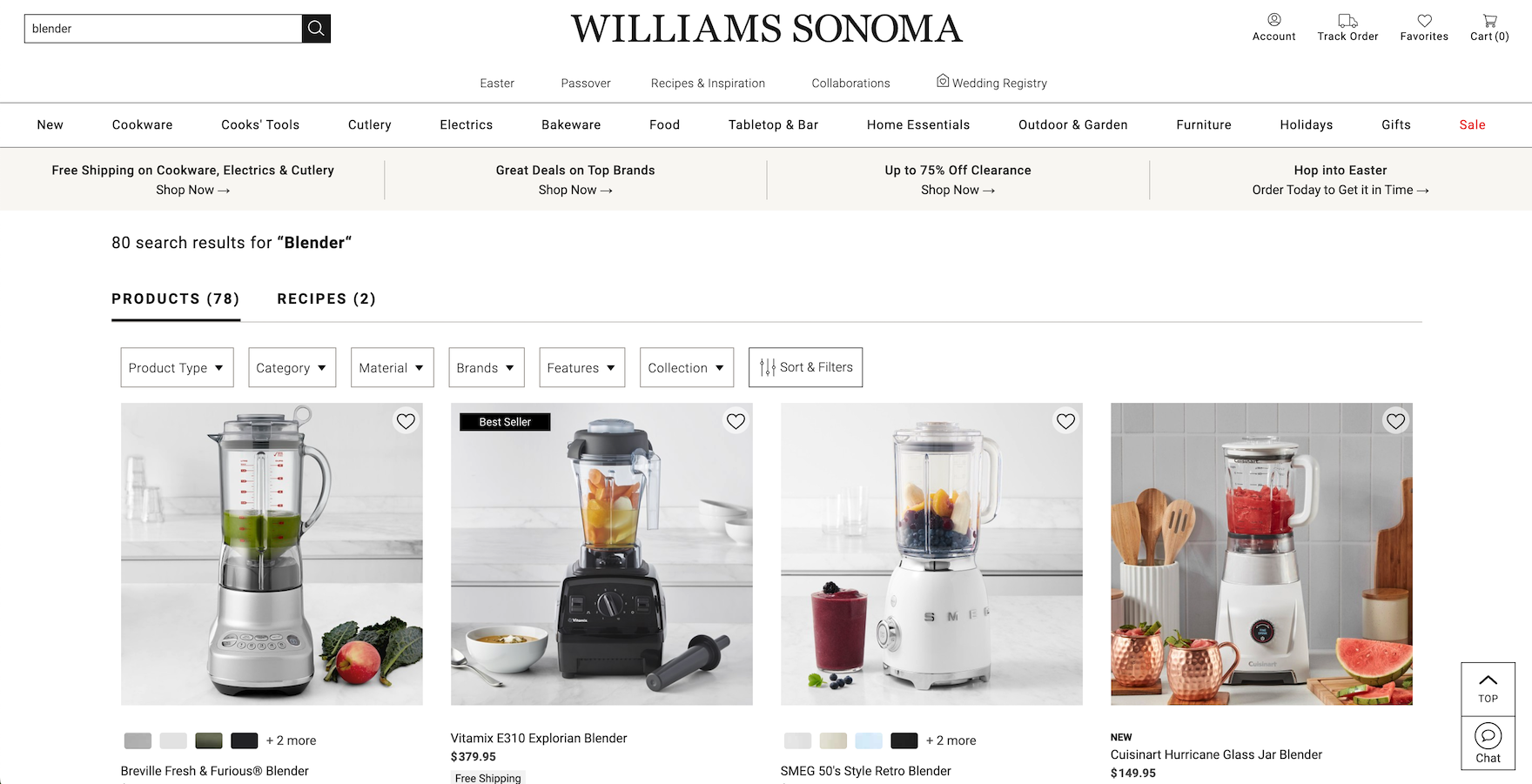Image resolution: width=1532 pixels, height=784 pixels.
Task: Click the Track Order truck icon
Action: point(1347,20)
